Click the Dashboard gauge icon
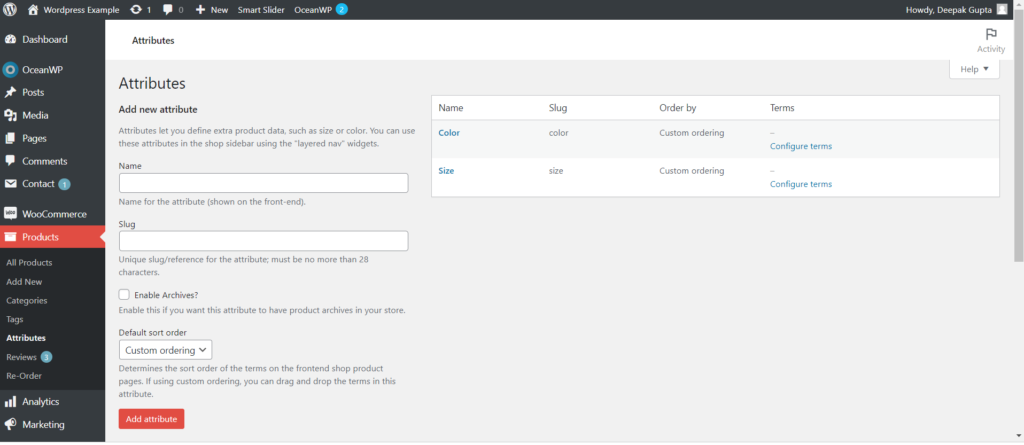This screenshot has height=445, width=1024. point(10,39)
